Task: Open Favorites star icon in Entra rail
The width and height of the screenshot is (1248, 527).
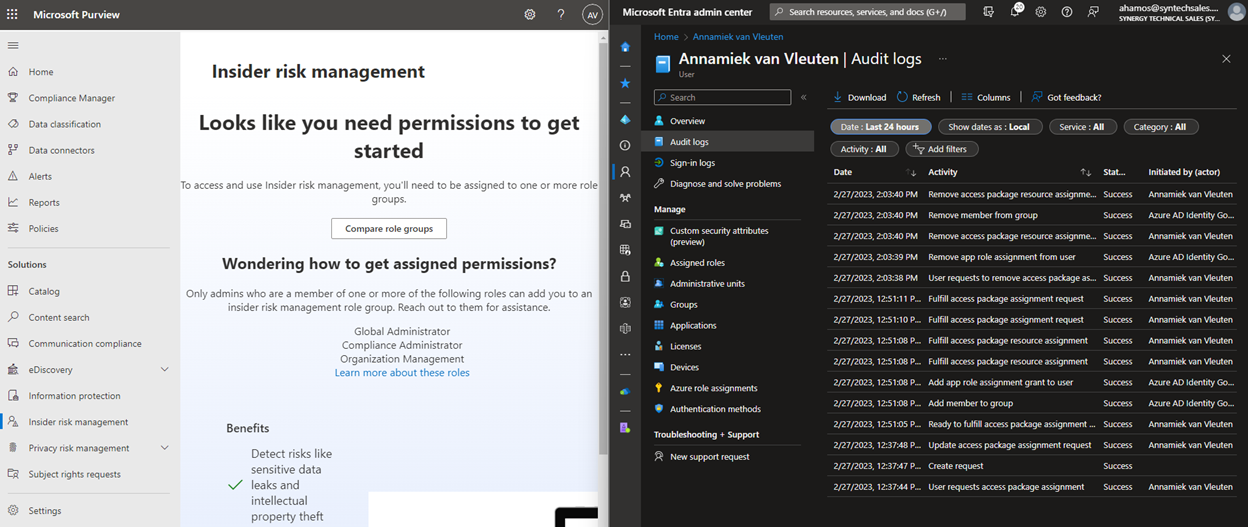Action: coord(625,83)
